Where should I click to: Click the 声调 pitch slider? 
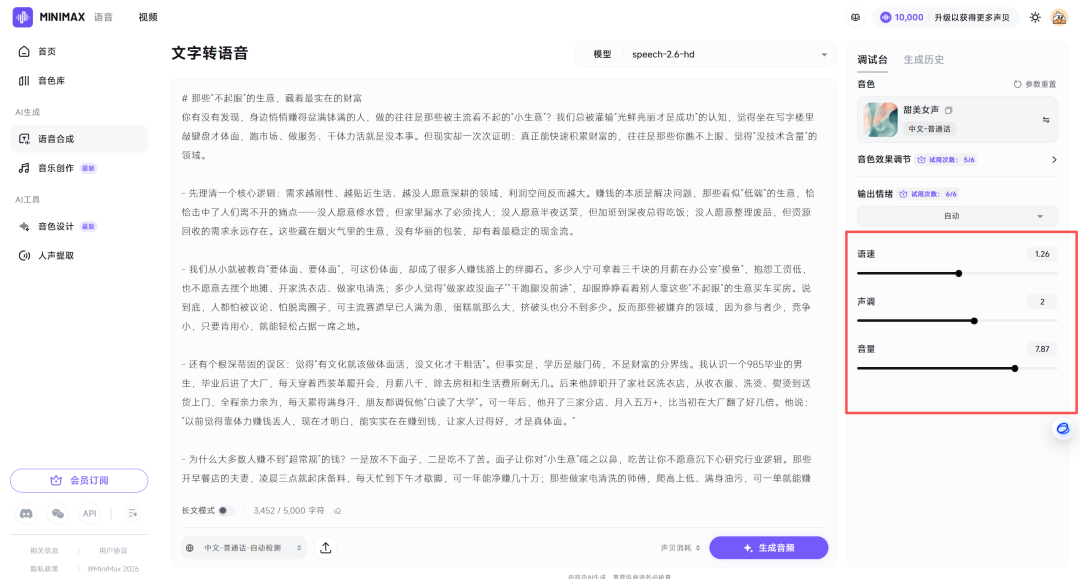(957, 321)
